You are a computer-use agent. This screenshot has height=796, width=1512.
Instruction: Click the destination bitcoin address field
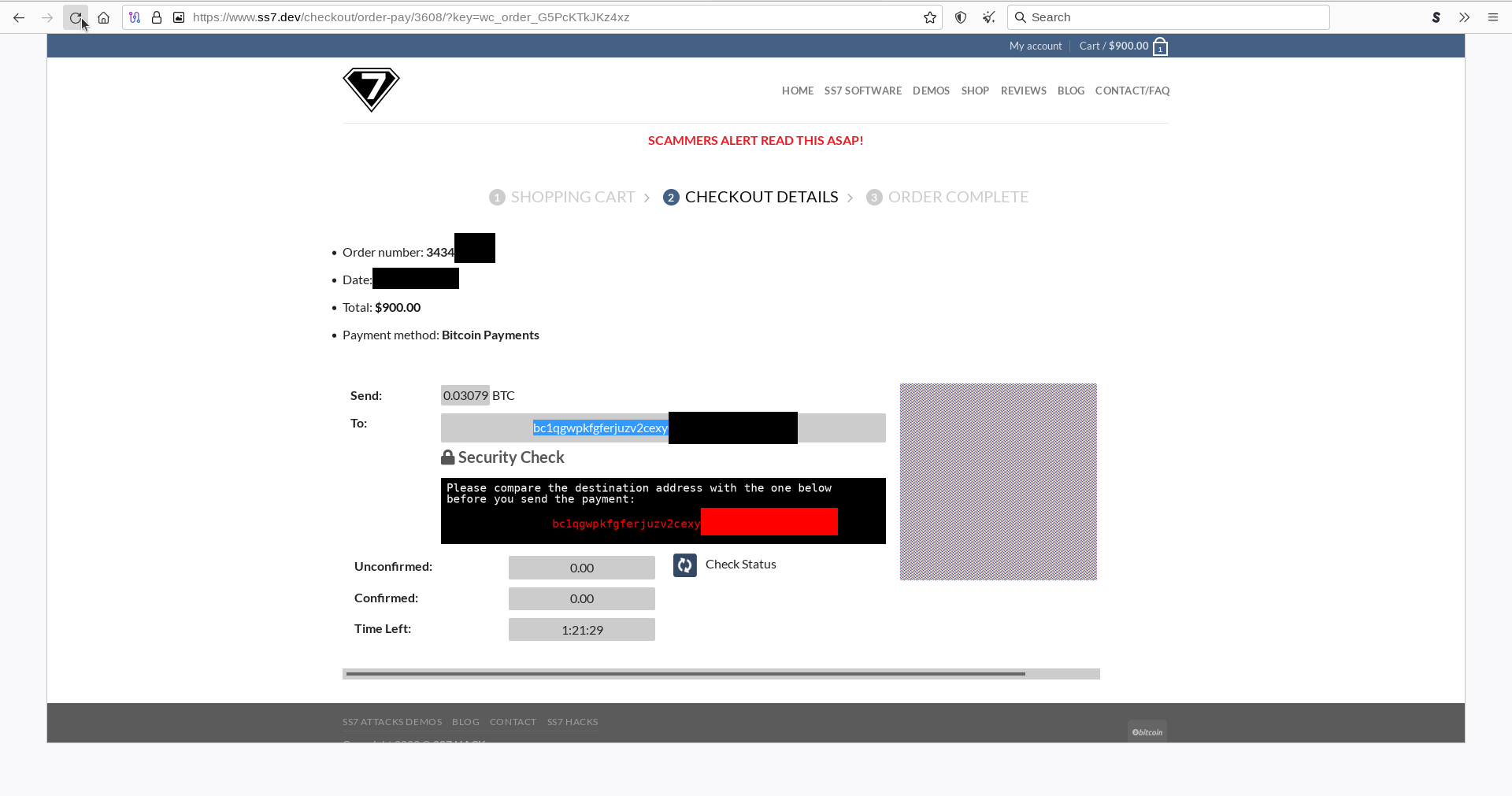click(x=663, y=428)
